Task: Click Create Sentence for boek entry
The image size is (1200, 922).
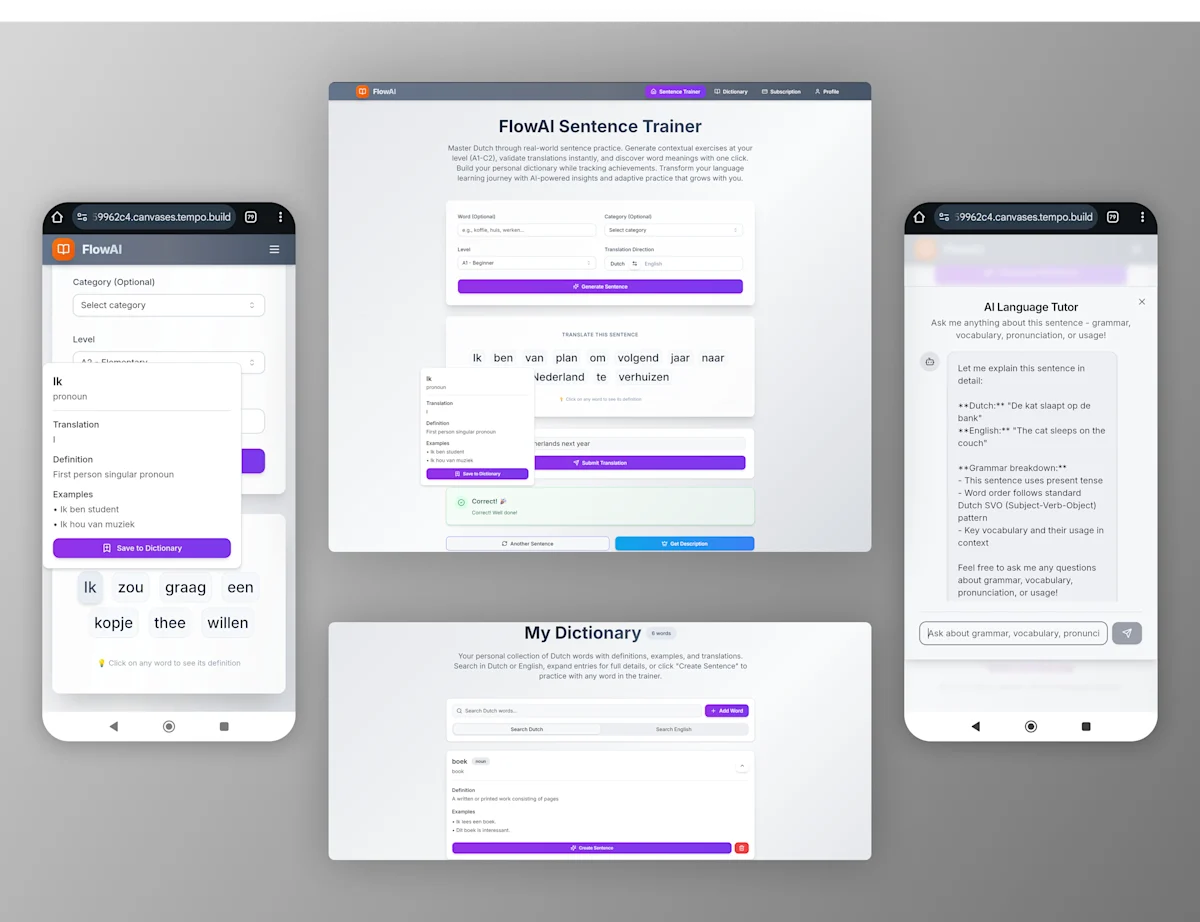Action: pyautogui.click(x=592, y=848)
